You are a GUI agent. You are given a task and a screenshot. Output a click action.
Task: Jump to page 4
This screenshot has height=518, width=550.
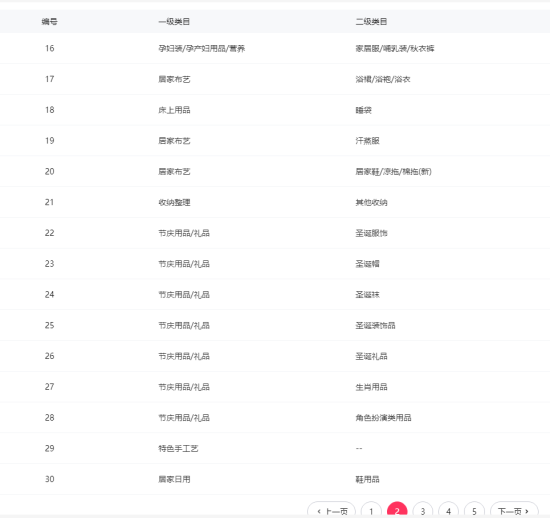point(449,511)
